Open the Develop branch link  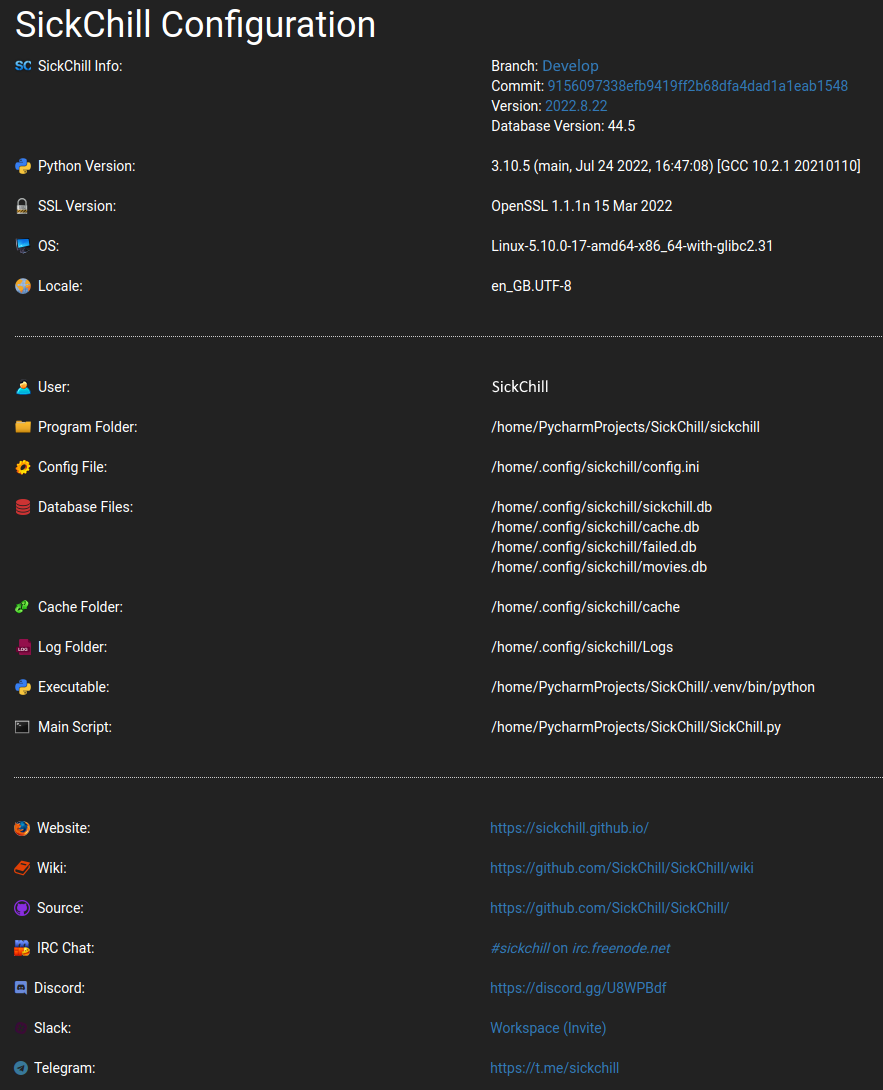coord(570,66)
